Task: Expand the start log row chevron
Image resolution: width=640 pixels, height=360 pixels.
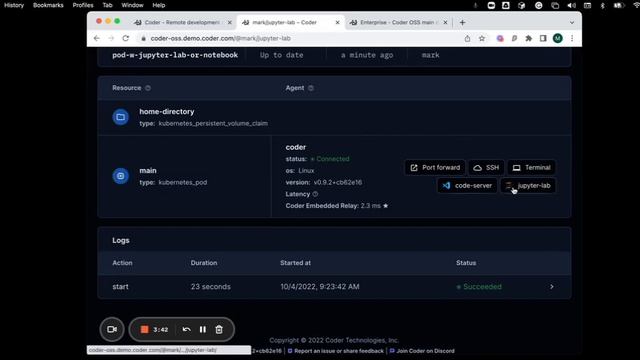Action: [551, 287]
